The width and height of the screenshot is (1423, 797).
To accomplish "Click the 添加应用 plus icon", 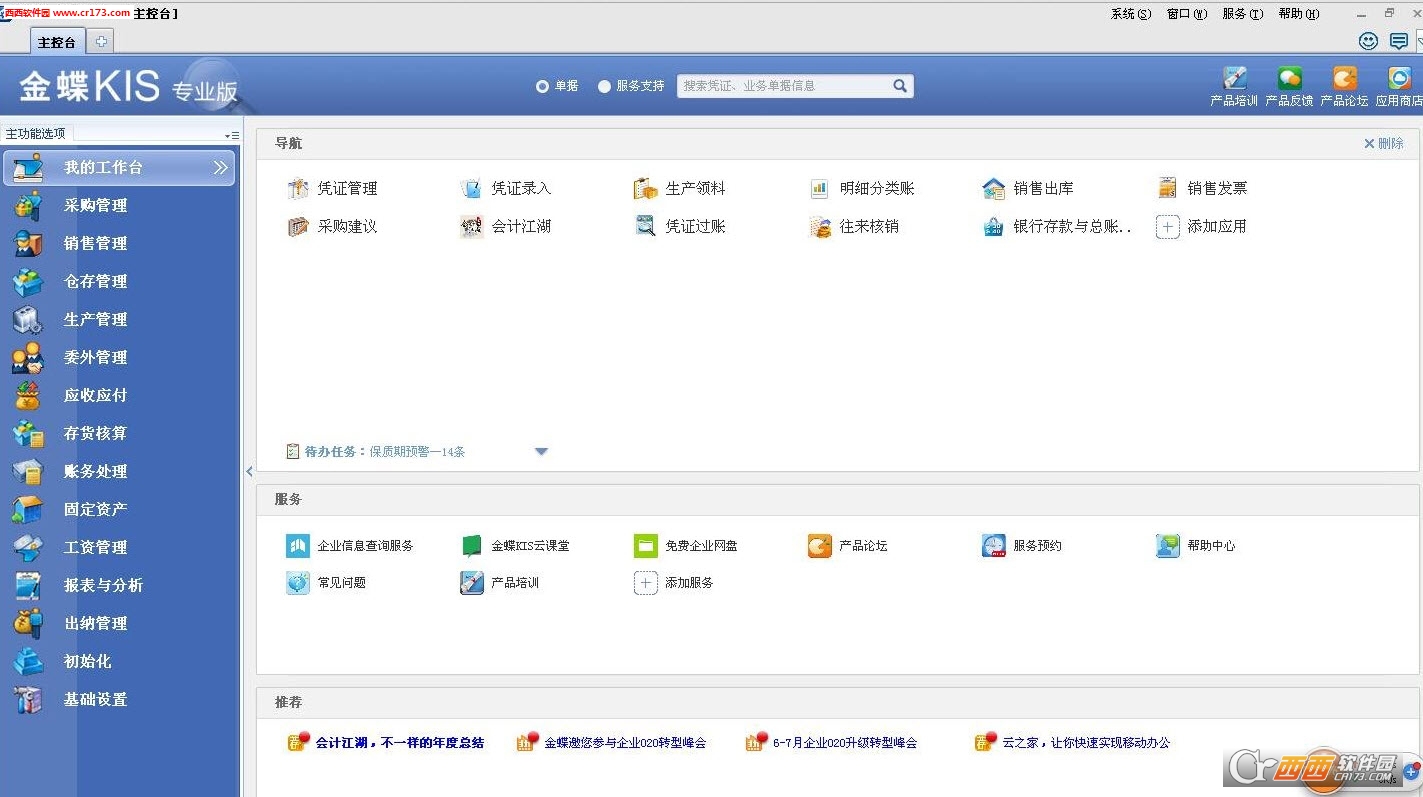I will click(x=1167, y=226).
